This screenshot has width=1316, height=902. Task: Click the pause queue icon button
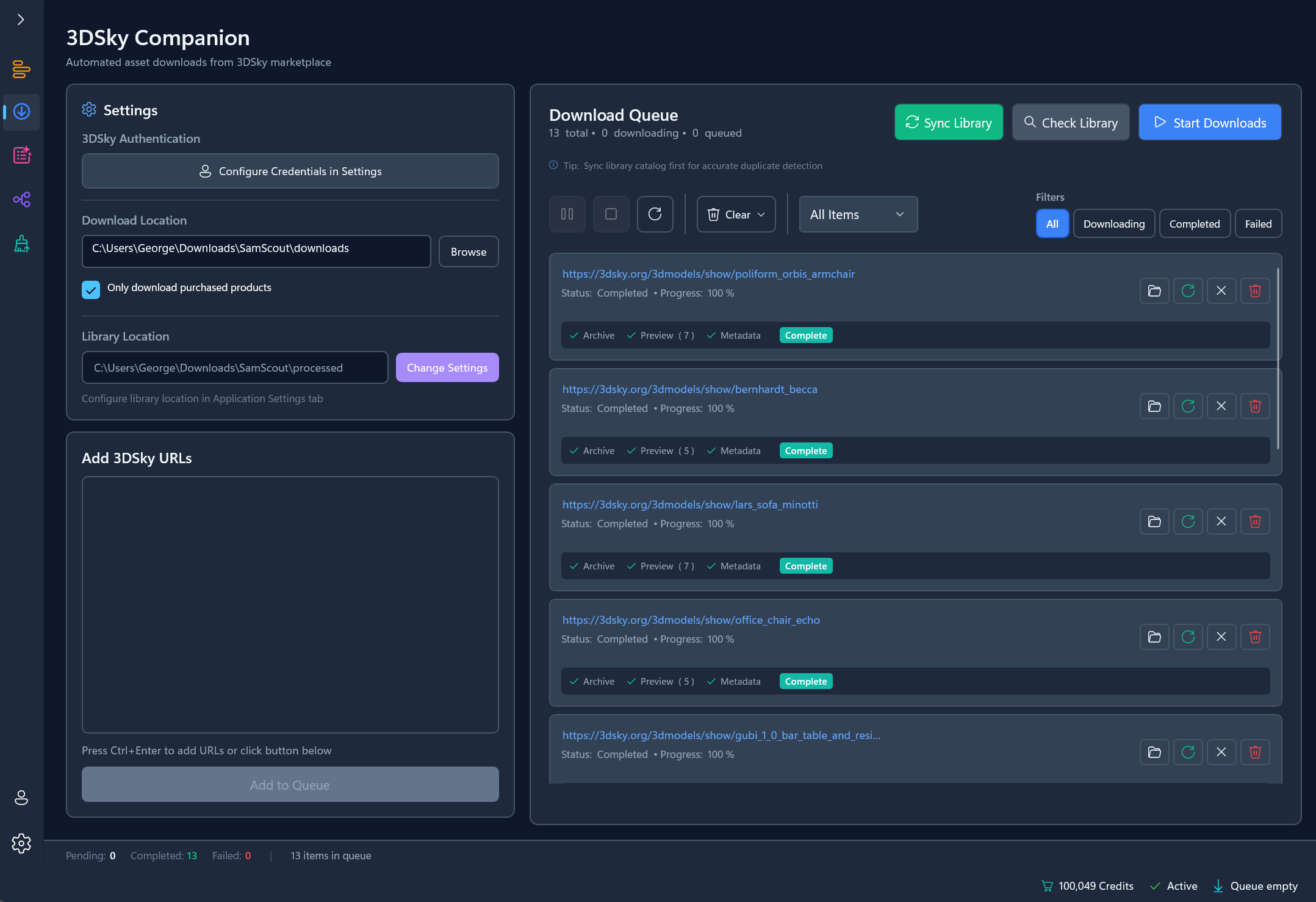point(567,214)
